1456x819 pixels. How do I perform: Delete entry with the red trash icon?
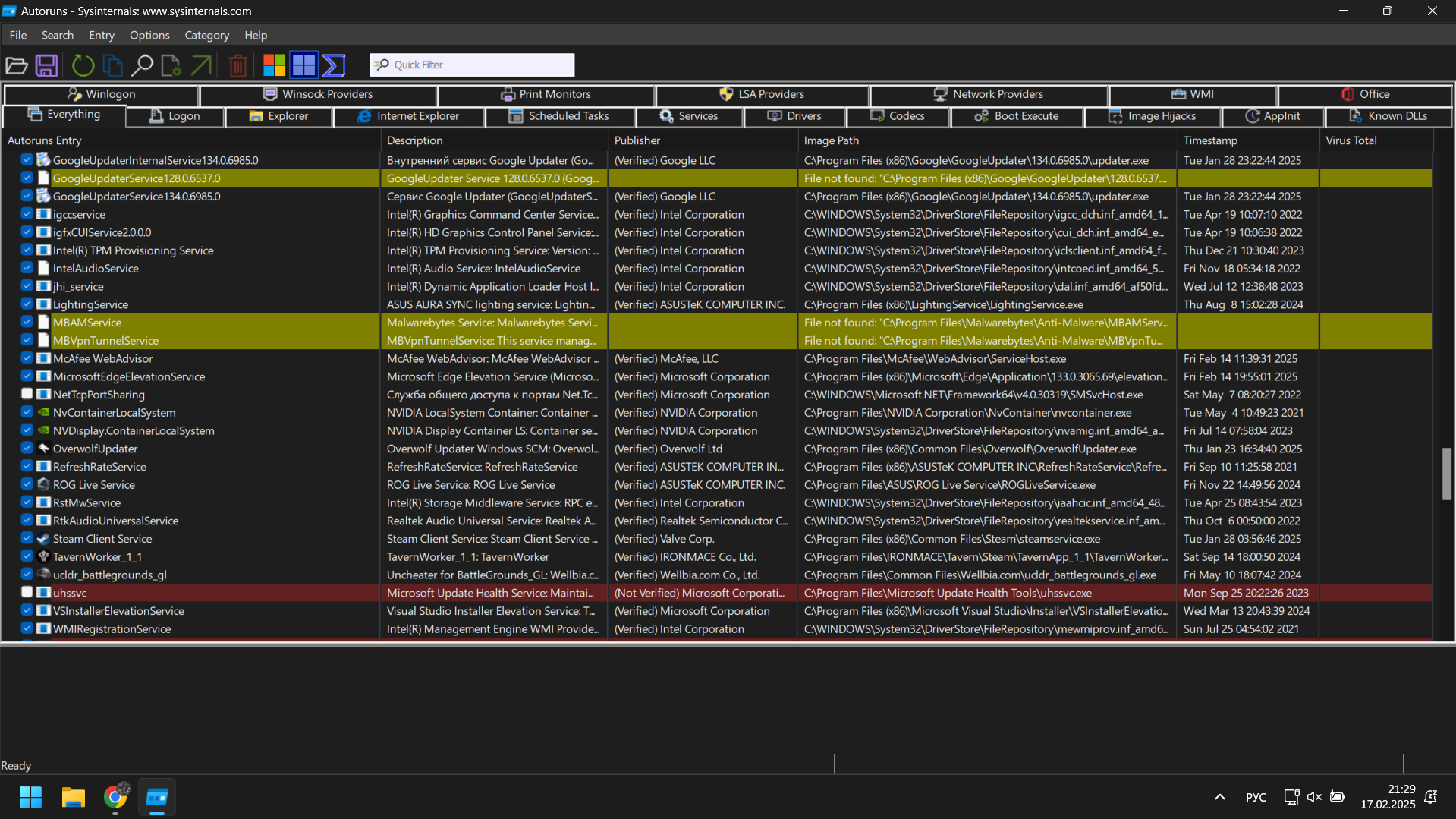(x=237, y=65)
